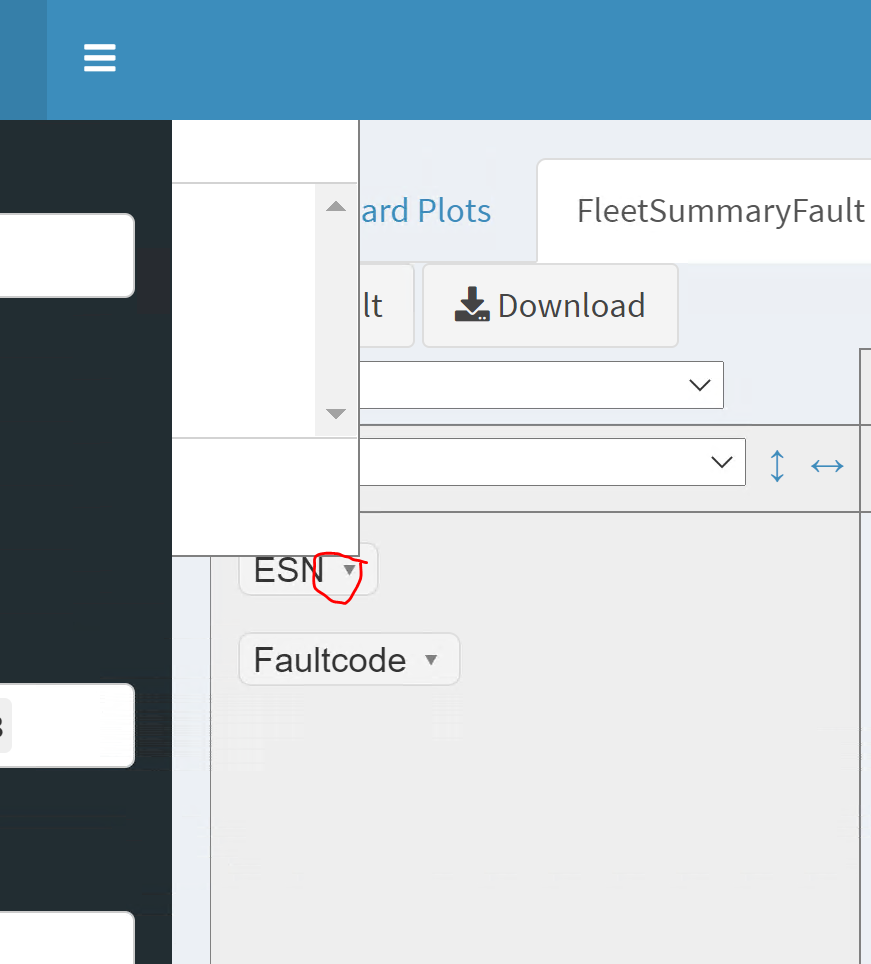This screenshot has height=964, width=871.
Task: Toggle the Faultcode field selection
Action: click(330, 659)
